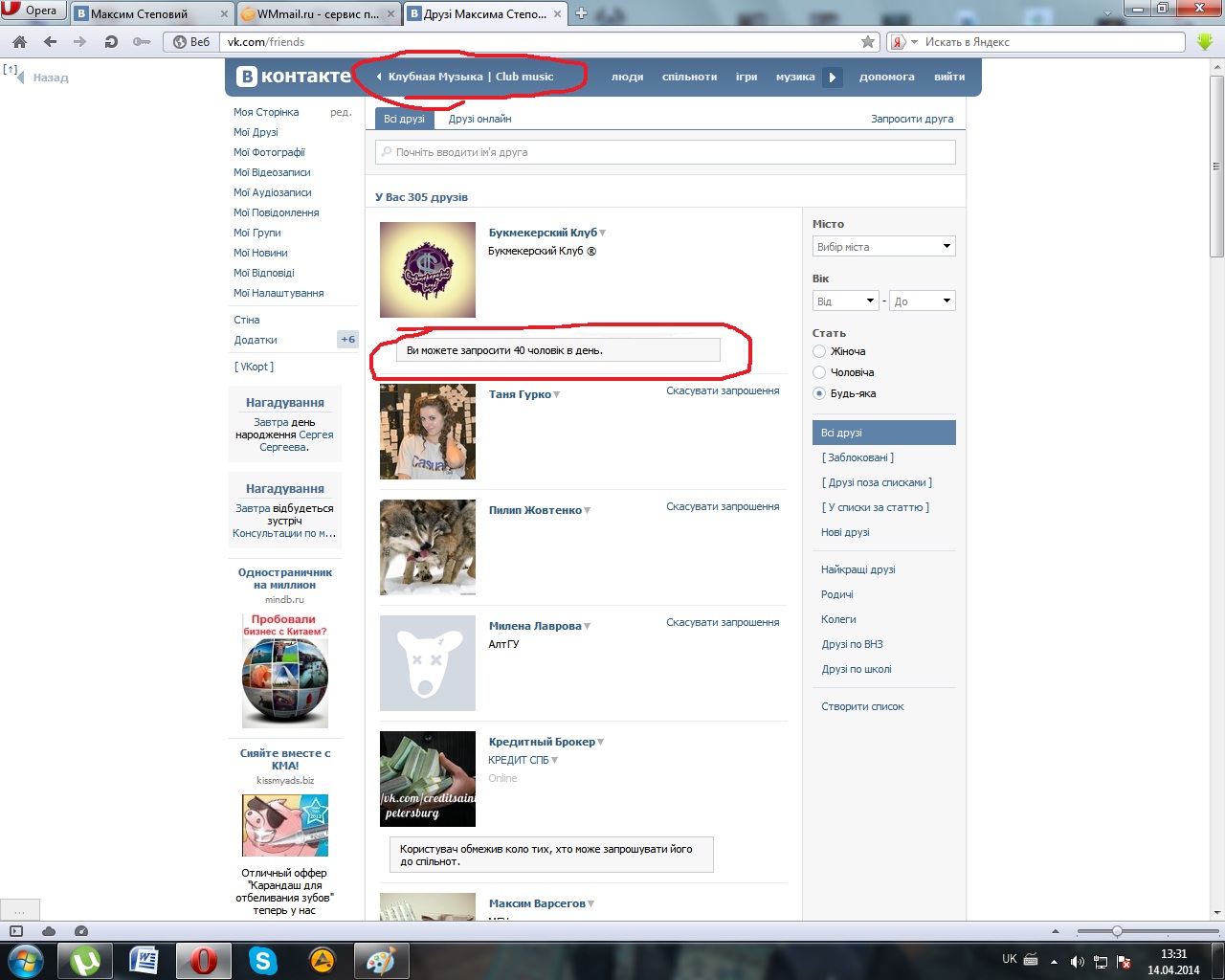Click the Запросити друга link

click(912, 119)
